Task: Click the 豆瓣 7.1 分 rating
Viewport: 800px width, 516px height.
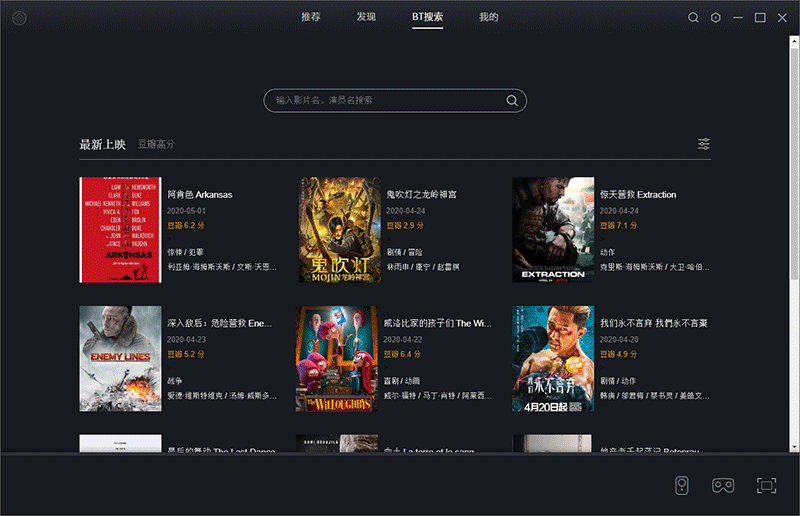Action: pos(618,226)
